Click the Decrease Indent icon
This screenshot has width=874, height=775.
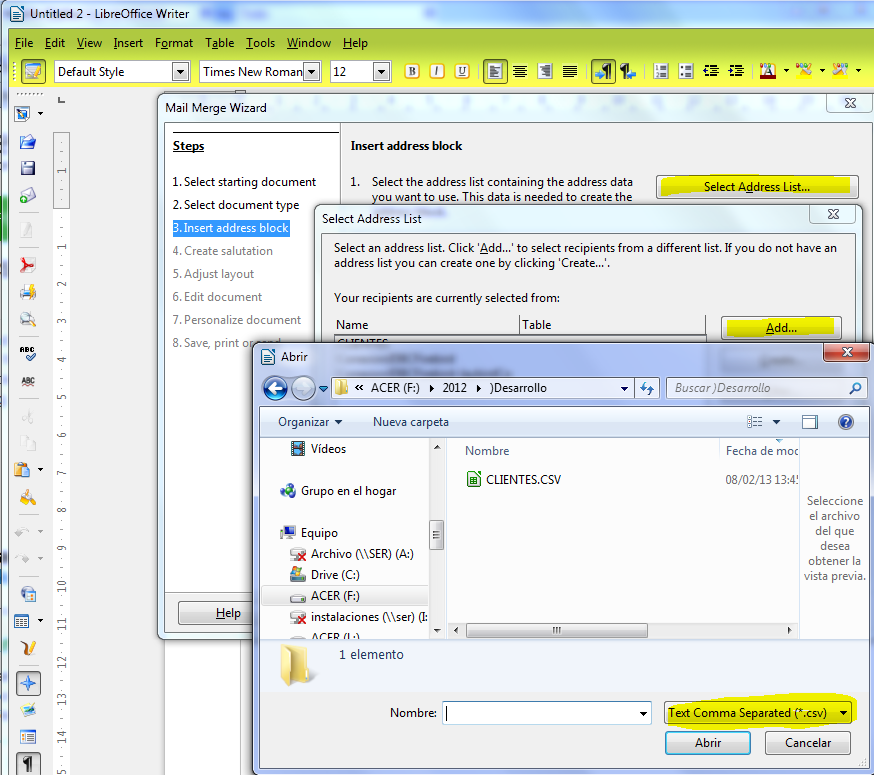click(711, 71)
